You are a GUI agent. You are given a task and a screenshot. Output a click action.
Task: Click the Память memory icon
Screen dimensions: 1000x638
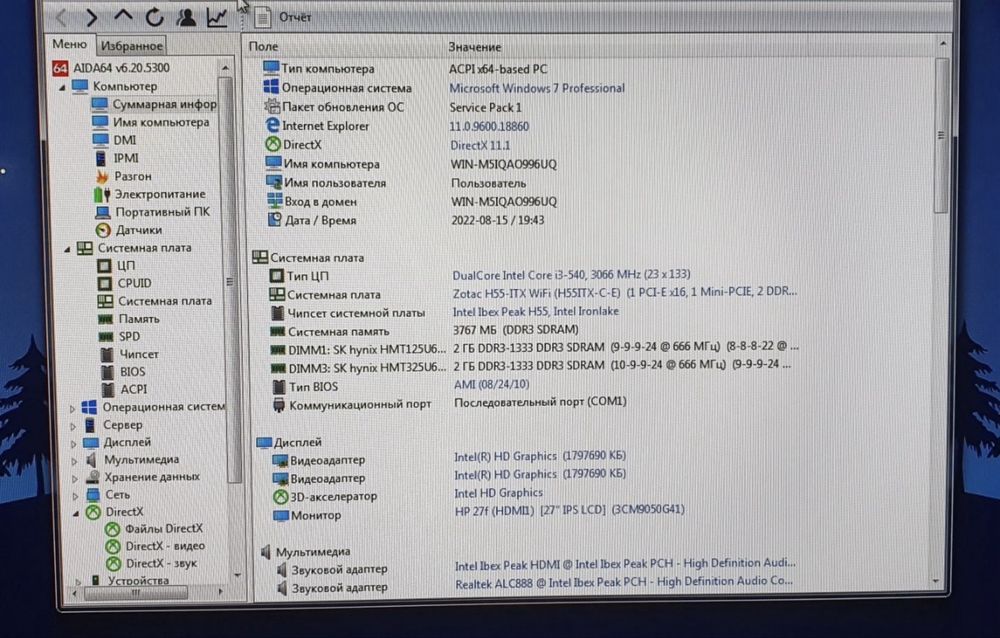(105, 319)
